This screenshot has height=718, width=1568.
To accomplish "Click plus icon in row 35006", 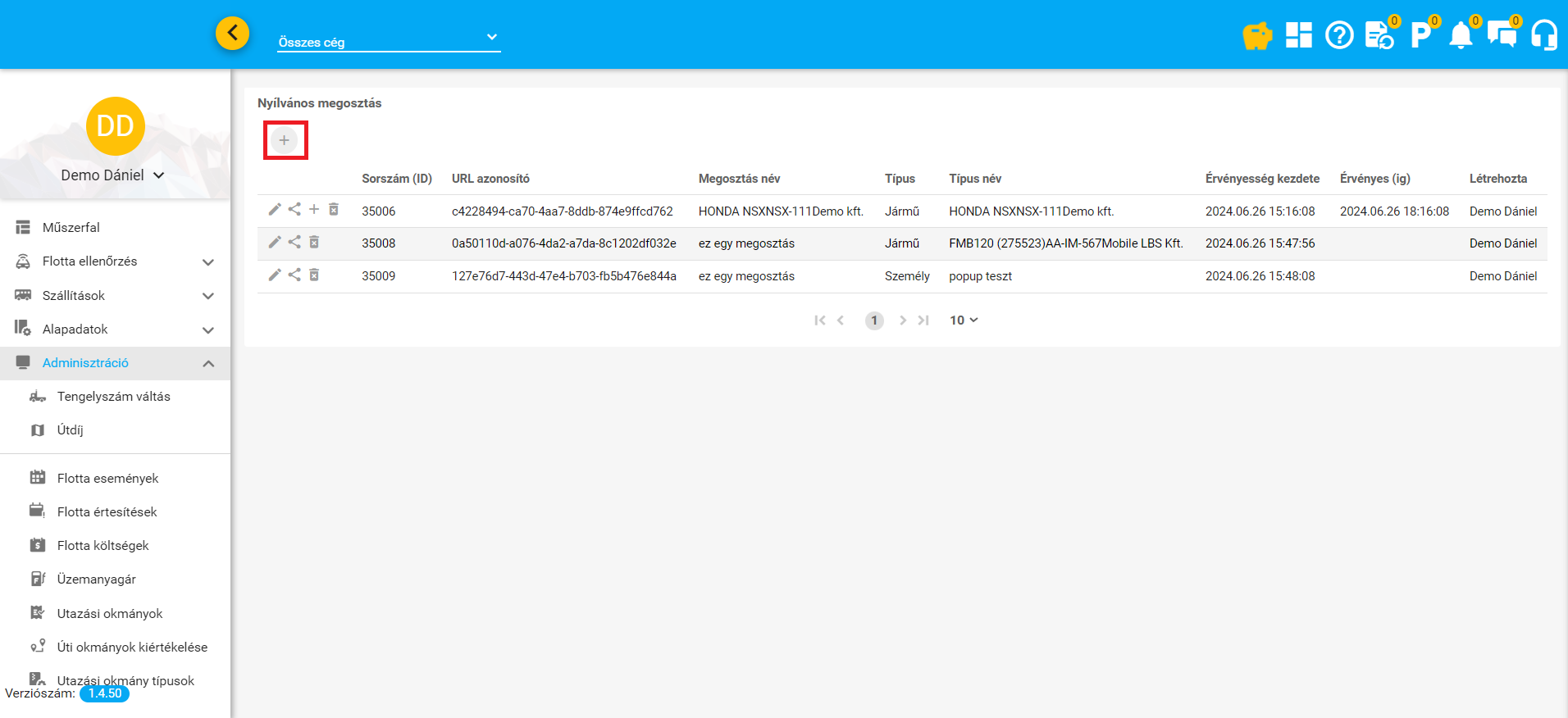I will 314,210.
